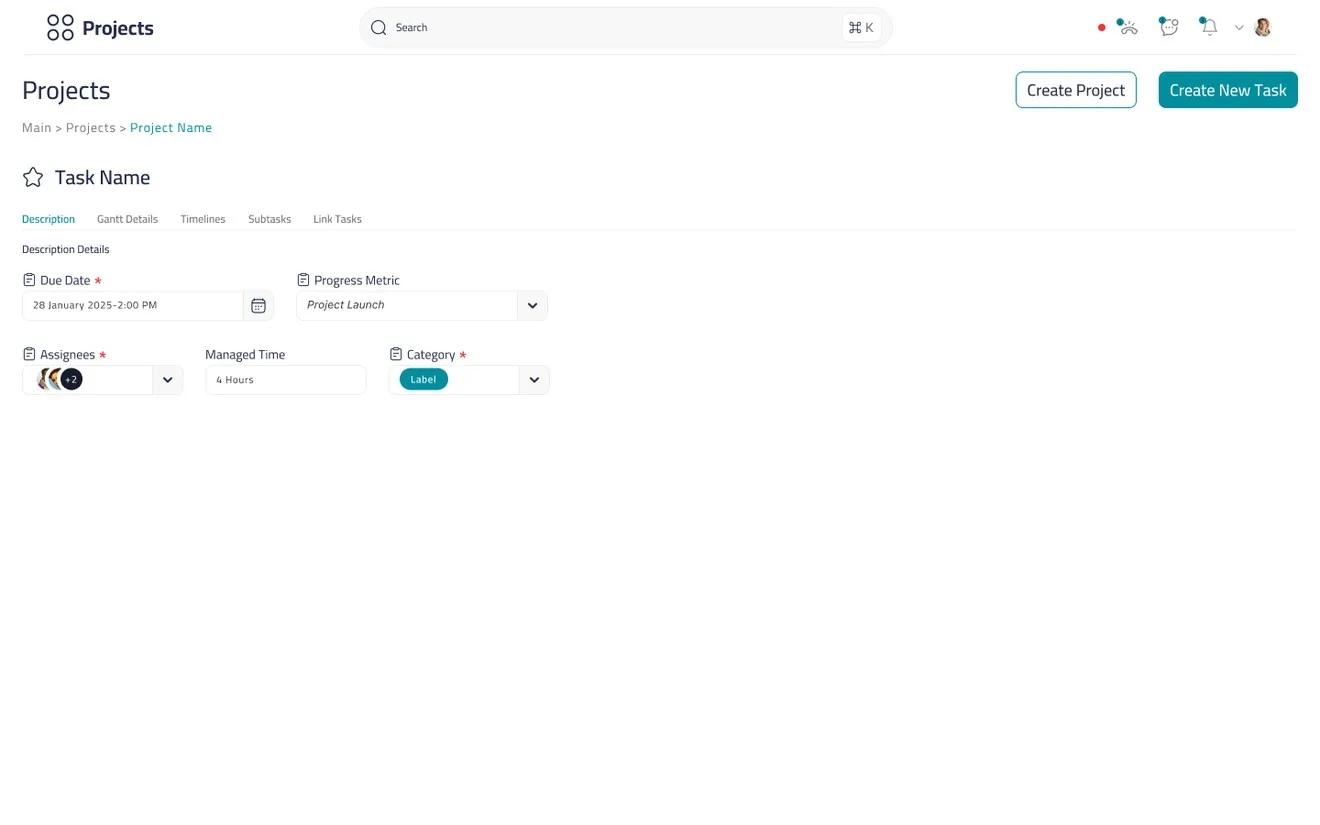Switch to the Subtasks tab

[269, 219]
